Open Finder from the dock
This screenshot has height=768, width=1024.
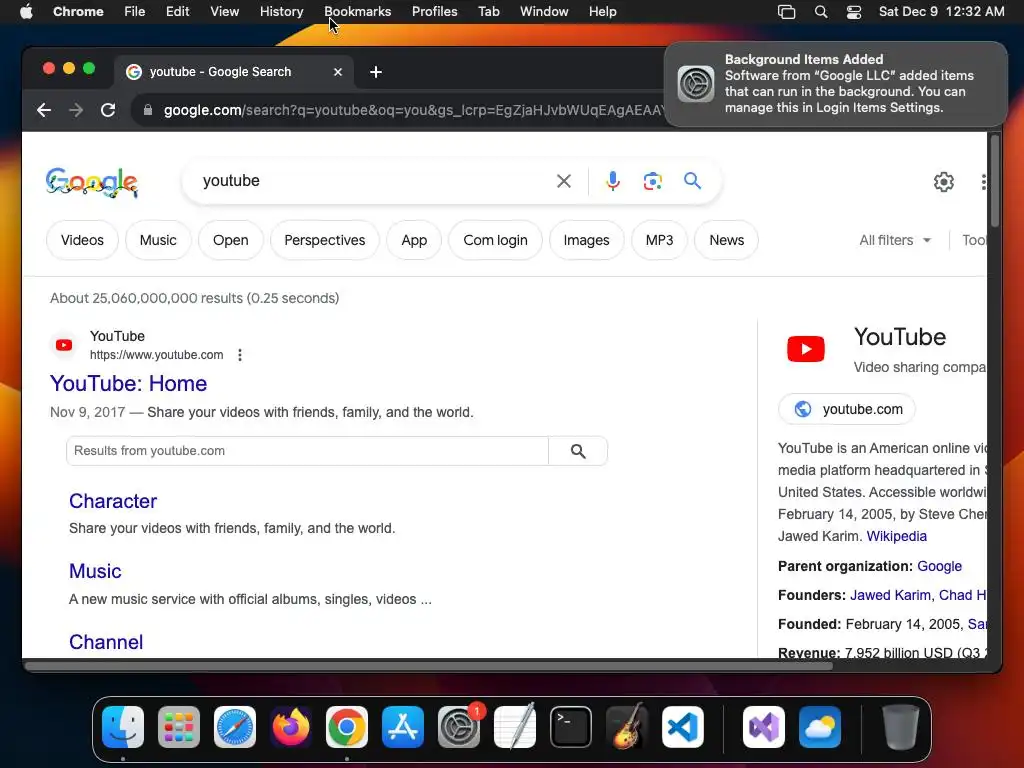click(x=123, y=727)
